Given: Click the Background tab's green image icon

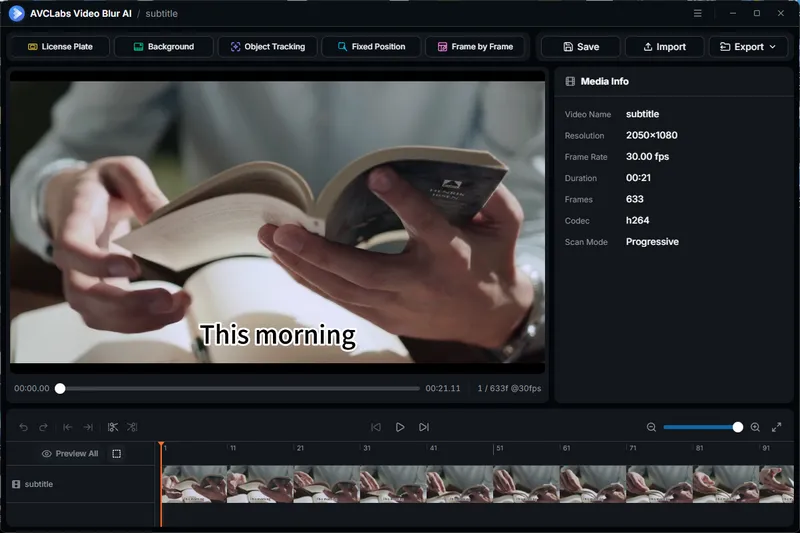Looking at the screenshot, I should click(x=138, y=46).
